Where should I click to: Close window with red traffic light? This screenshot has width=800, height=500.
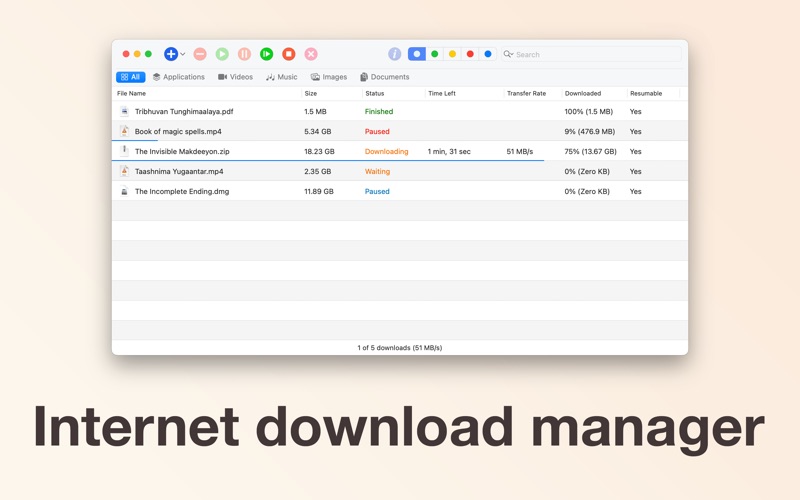pyautogui.click(x=126, y=54)
